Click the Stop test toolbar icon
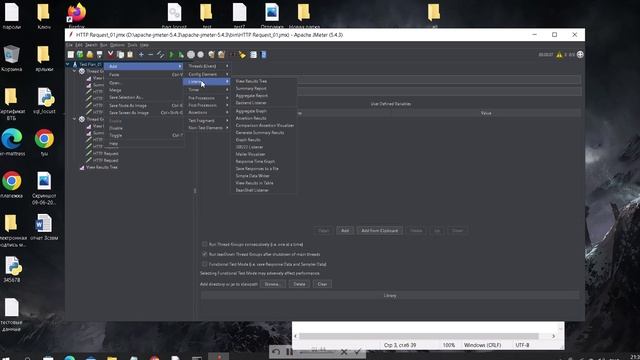 coord(191,55)
